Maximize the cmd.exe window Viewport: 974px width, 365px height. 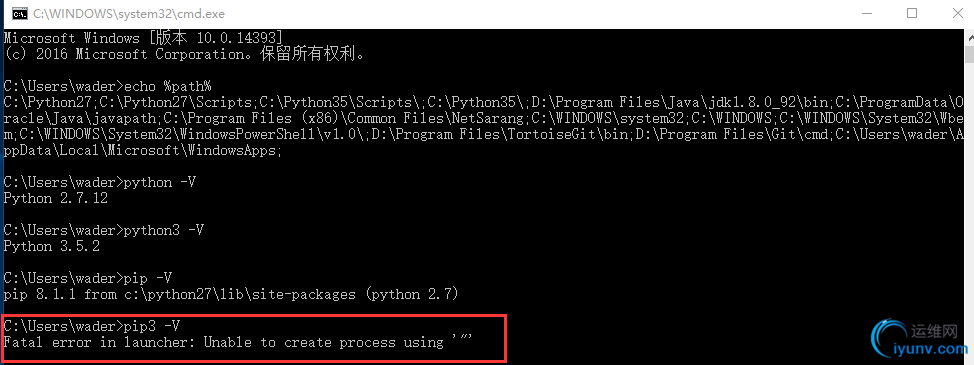tap(912, 14)
